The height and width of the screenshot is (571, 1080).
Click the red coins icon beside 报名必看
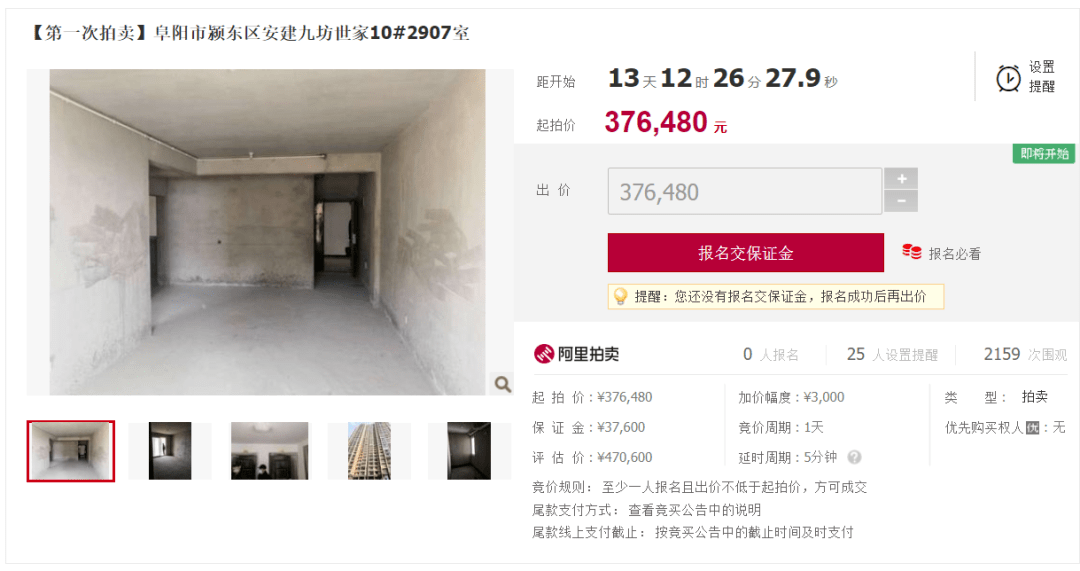point(912,252)
